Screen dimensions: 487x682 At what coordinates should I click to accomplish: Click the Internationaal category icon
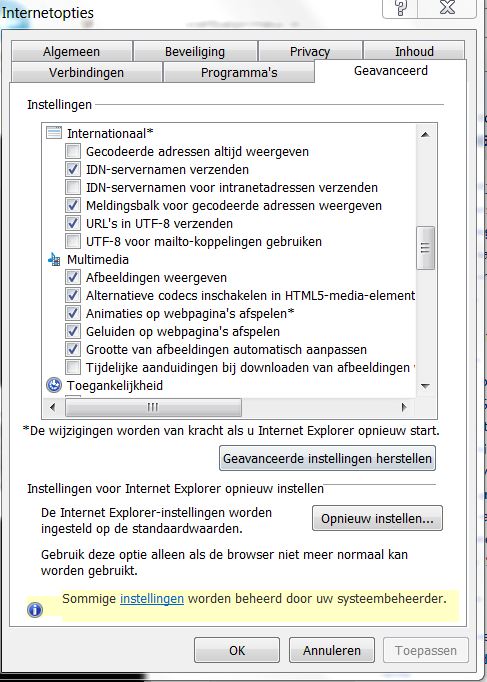(54, 133)
